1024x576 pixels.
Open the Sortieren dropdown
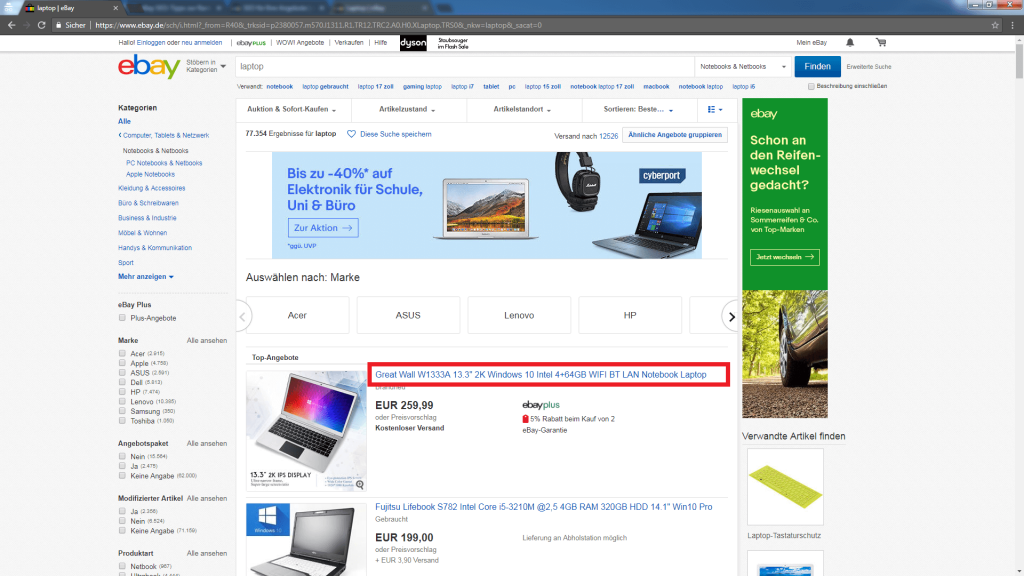pos(638,109)
